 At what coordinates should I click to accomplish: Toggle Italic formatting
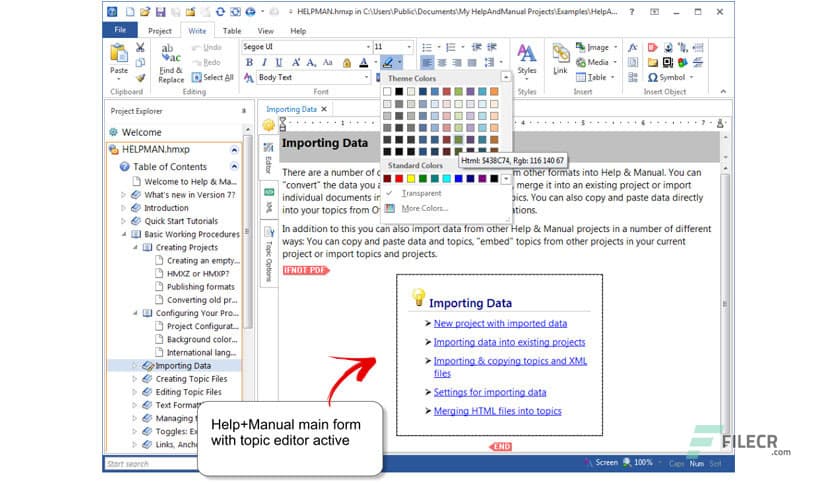tap(264, 62)
